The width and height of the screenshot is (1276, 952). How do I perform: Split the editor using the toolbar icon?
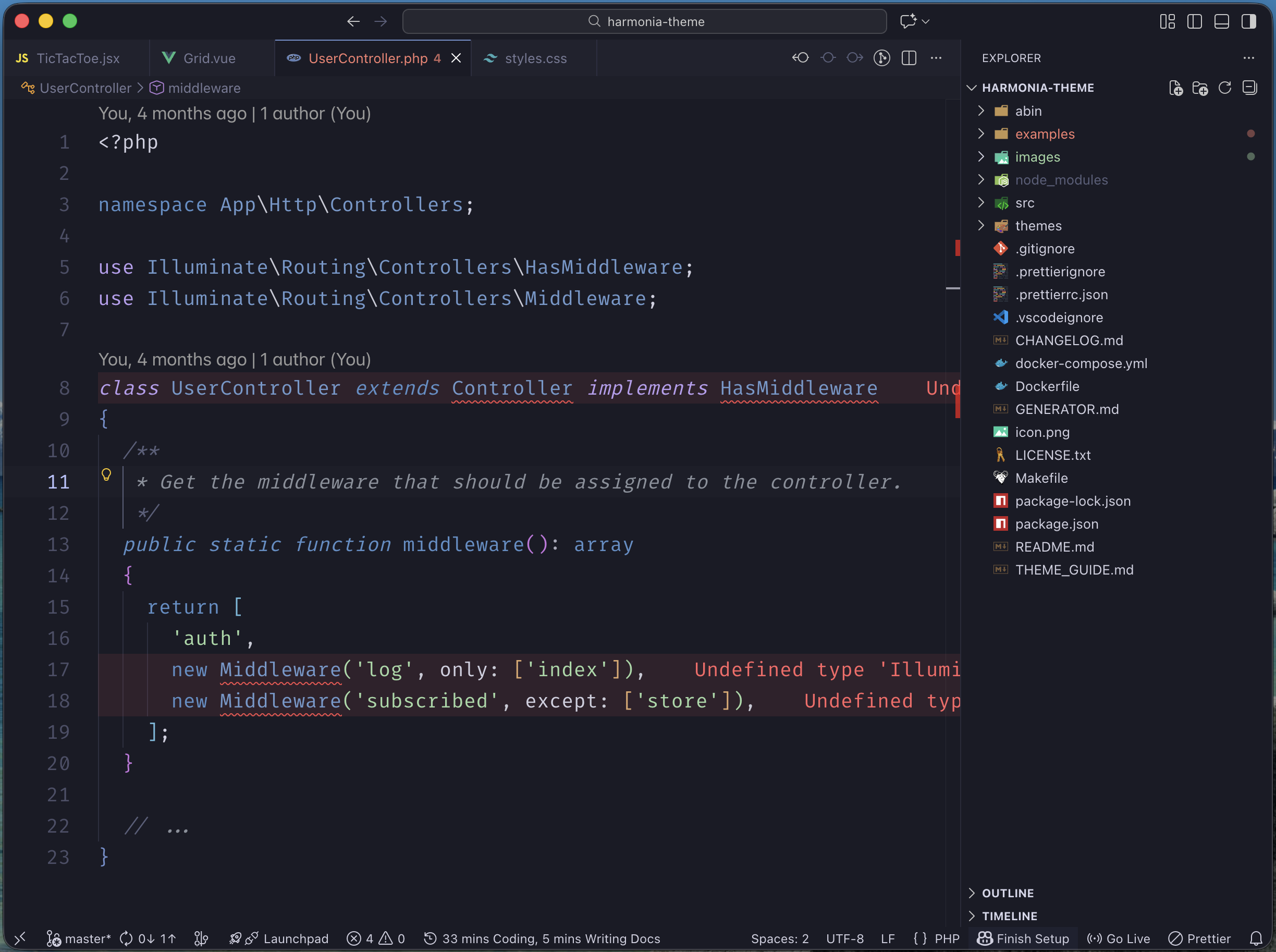point(909,58)
